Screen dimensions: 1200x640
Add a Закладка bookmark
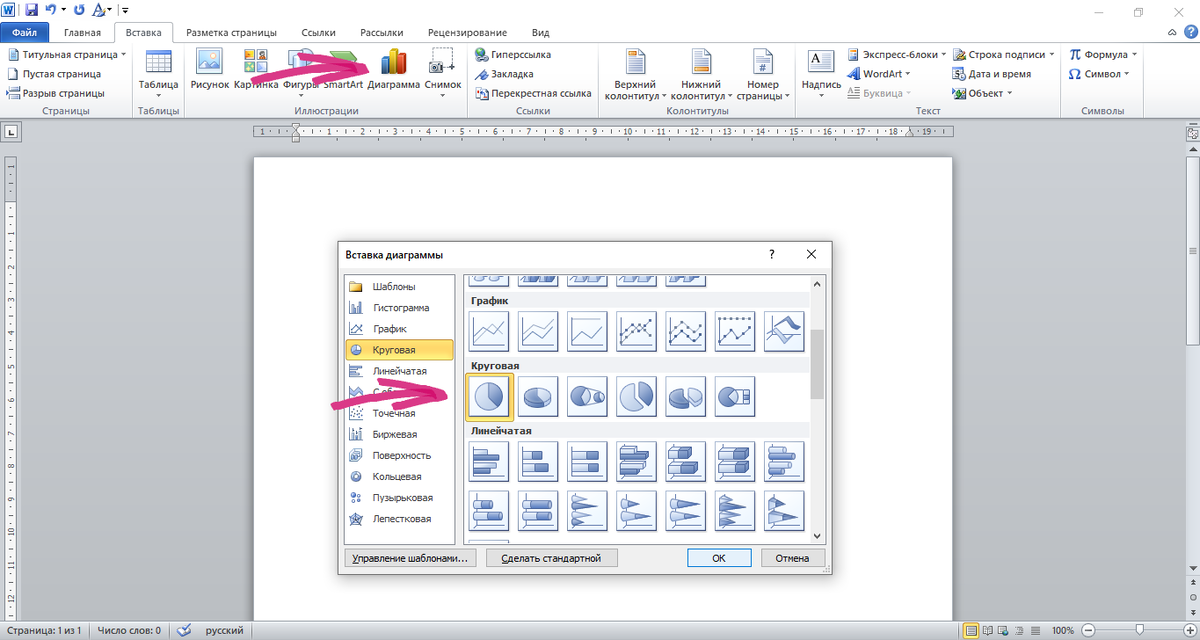[x=504, y=74]
